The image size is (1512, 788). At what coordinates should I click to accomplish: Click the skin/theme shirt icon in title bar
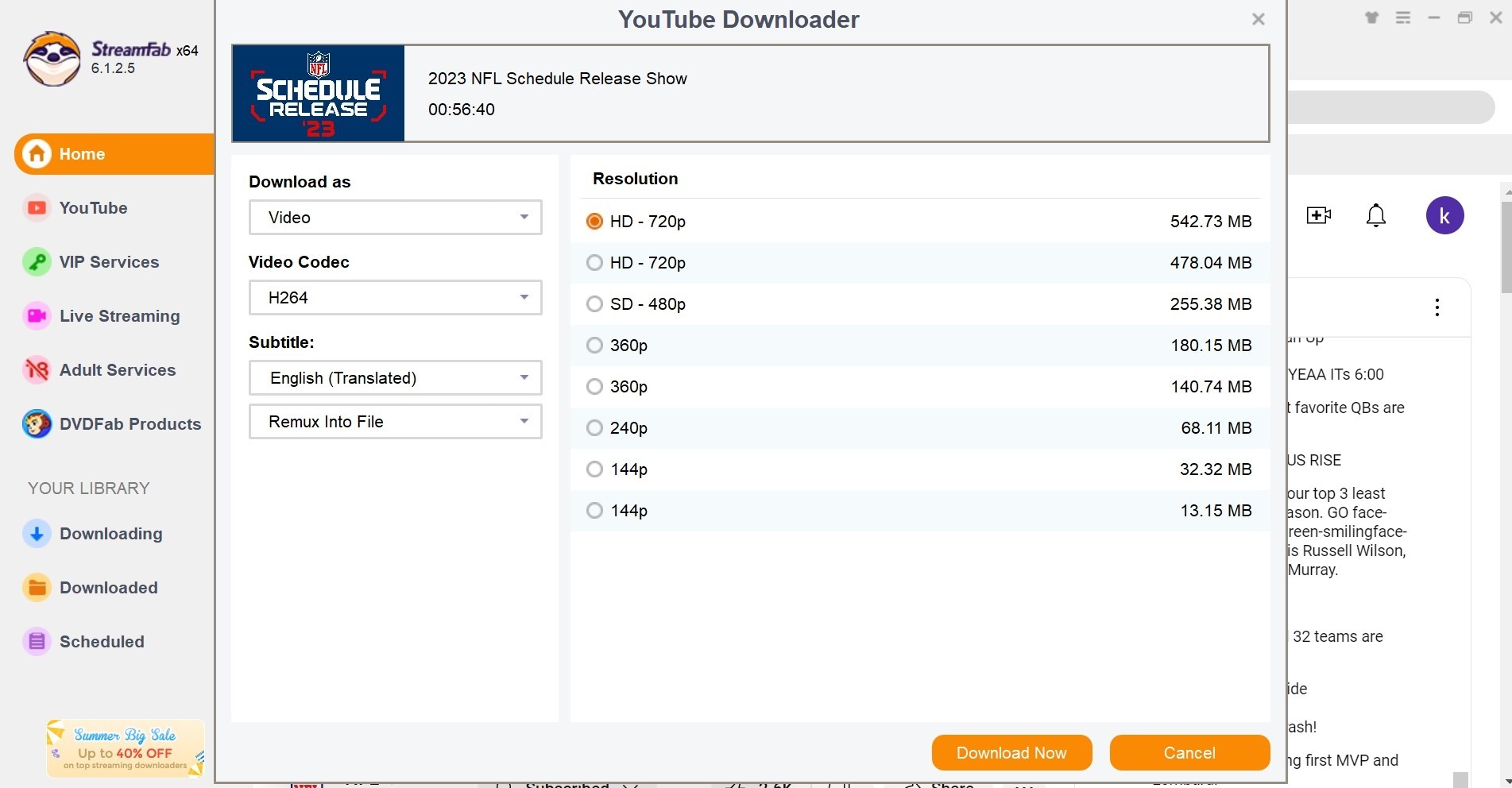tap(1372, 17)
